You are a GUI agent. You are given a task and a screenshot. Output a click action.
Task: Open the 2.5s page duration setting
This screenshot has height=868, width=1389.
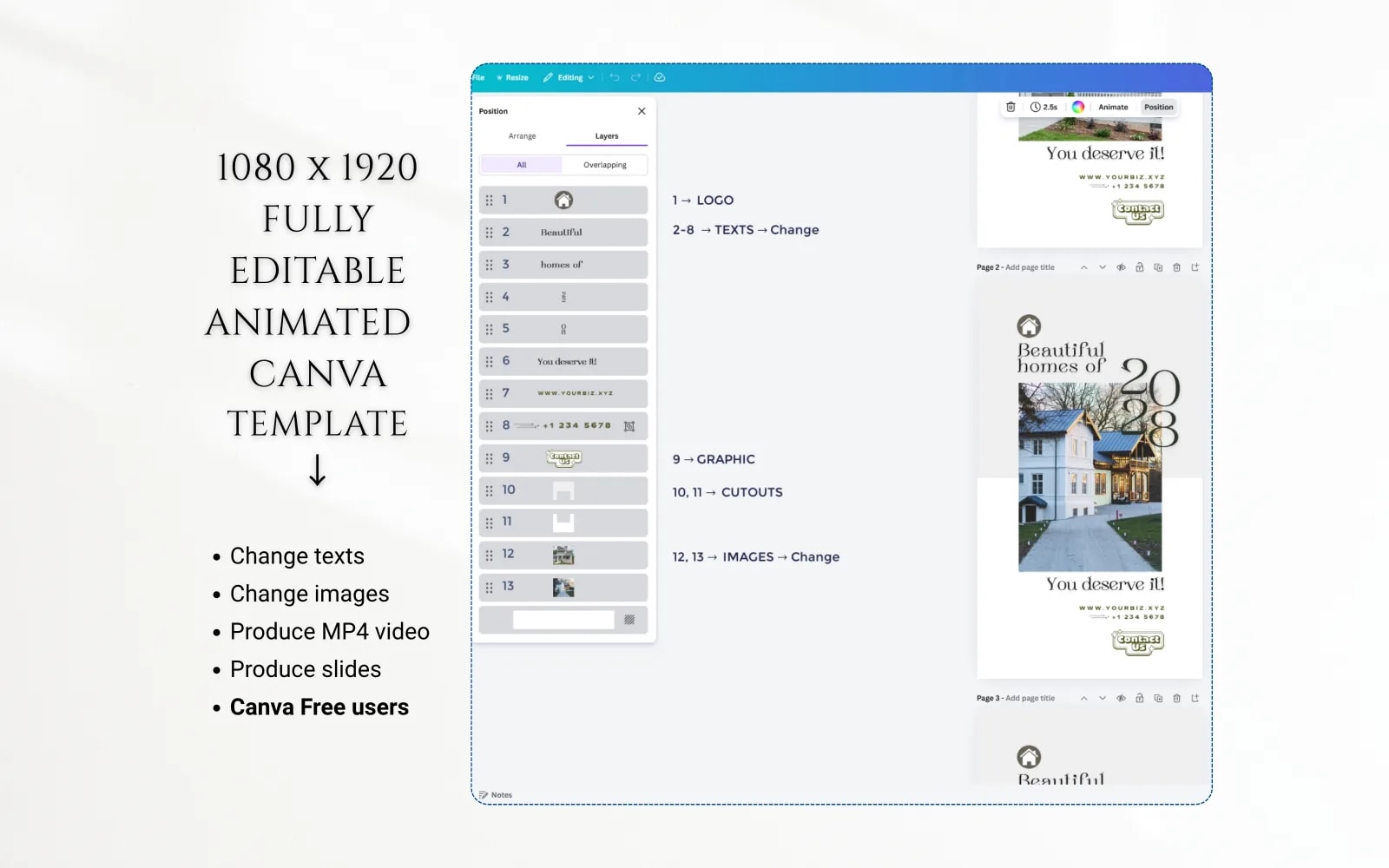(x=1043, y=107)
